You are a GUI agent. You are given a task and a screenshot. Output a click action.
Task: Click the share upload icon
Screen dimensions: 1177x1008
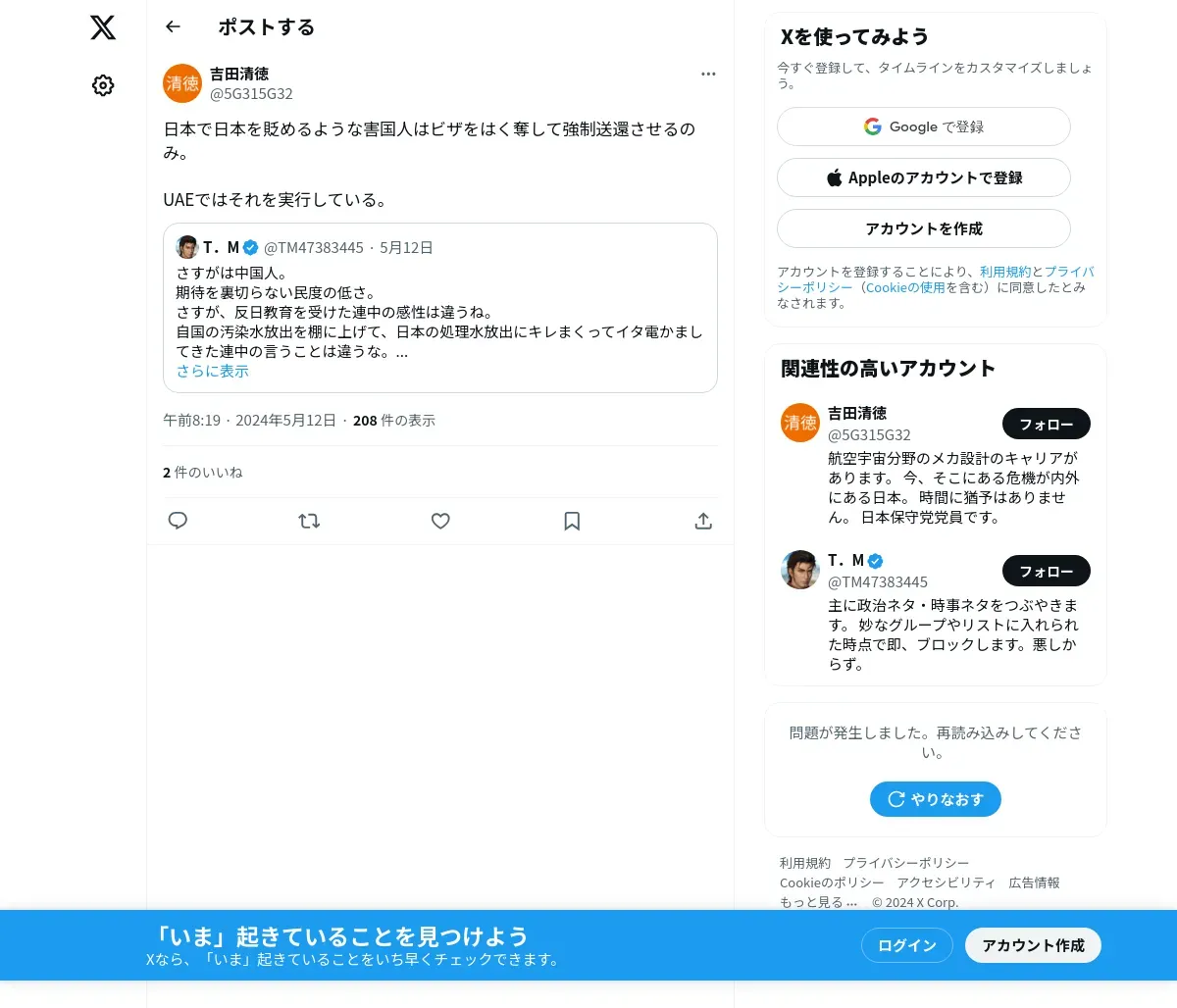[x=703, y=521]
